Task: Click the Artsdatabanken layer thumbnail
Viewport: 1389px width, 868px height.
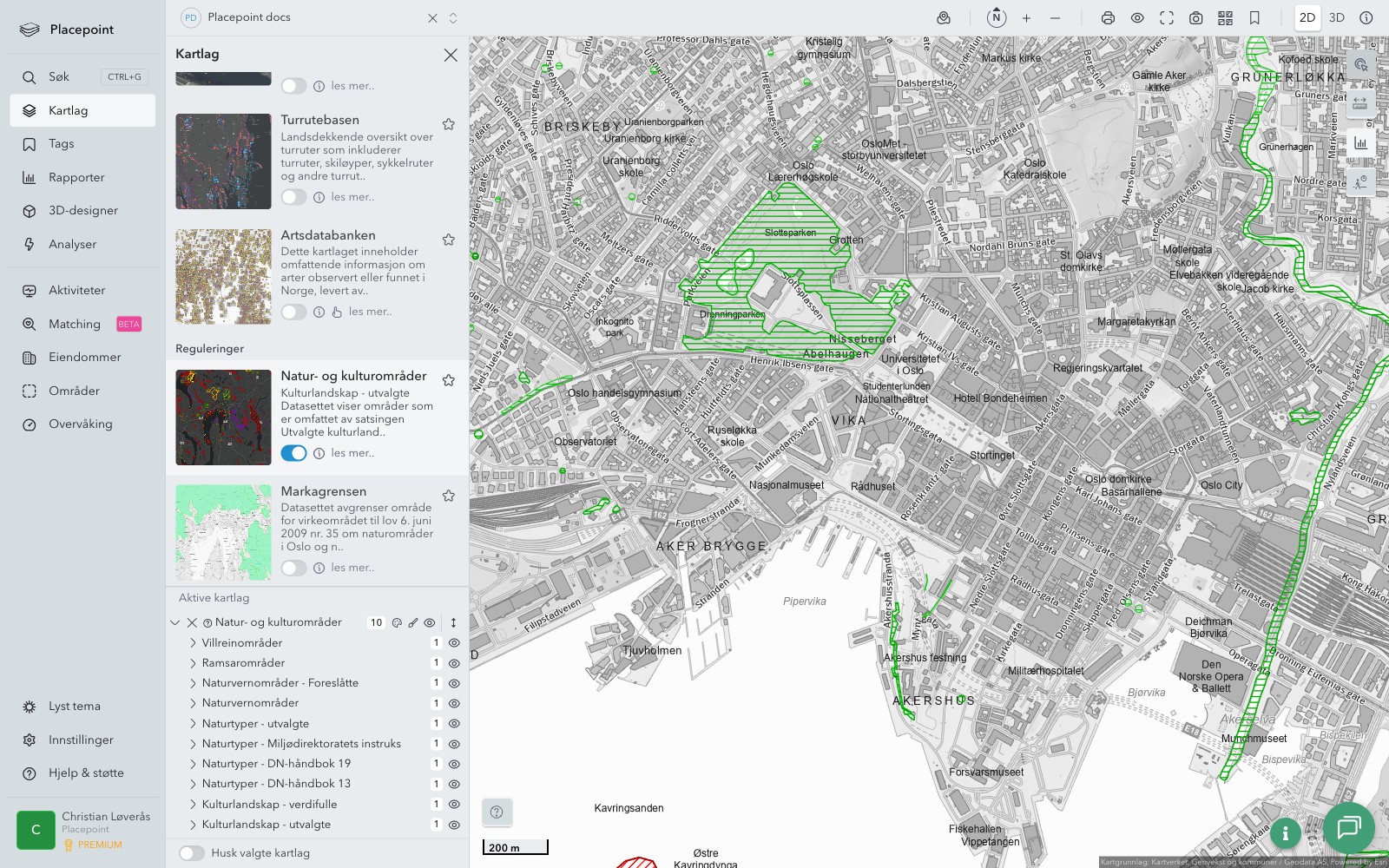Action: (223, 277)
